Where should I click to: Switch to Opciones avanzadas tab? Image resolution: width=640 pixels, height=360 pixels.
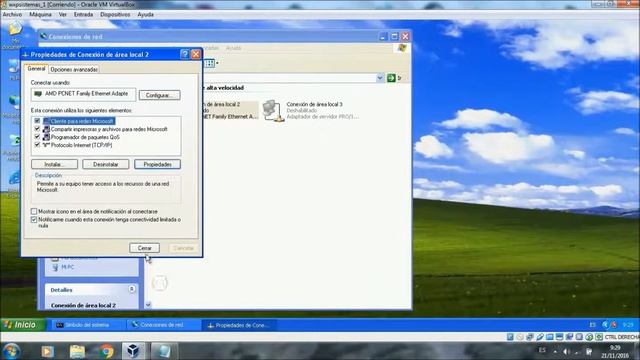tap(74, 69)
